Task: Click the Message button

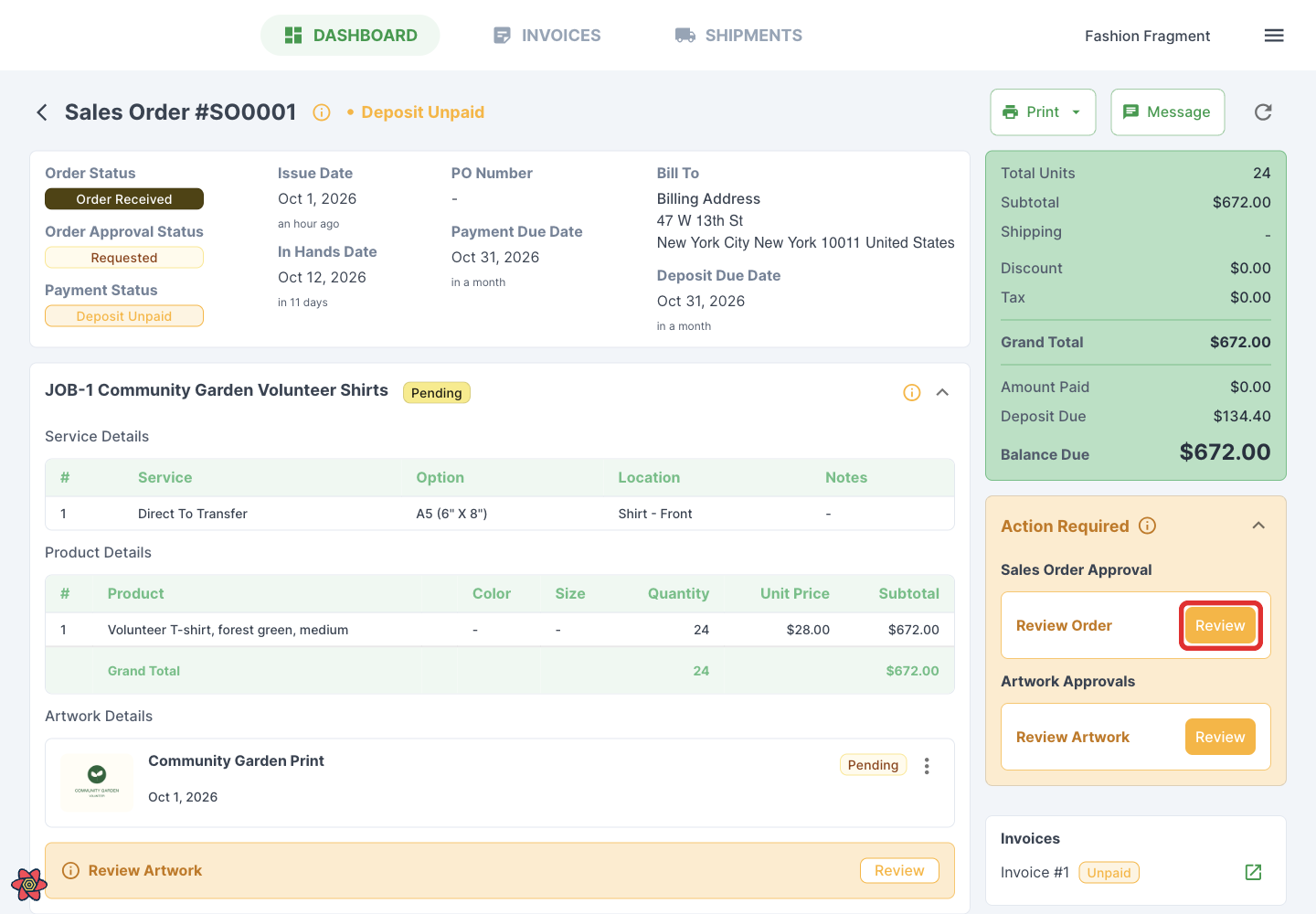Action: click(1168, 112)
